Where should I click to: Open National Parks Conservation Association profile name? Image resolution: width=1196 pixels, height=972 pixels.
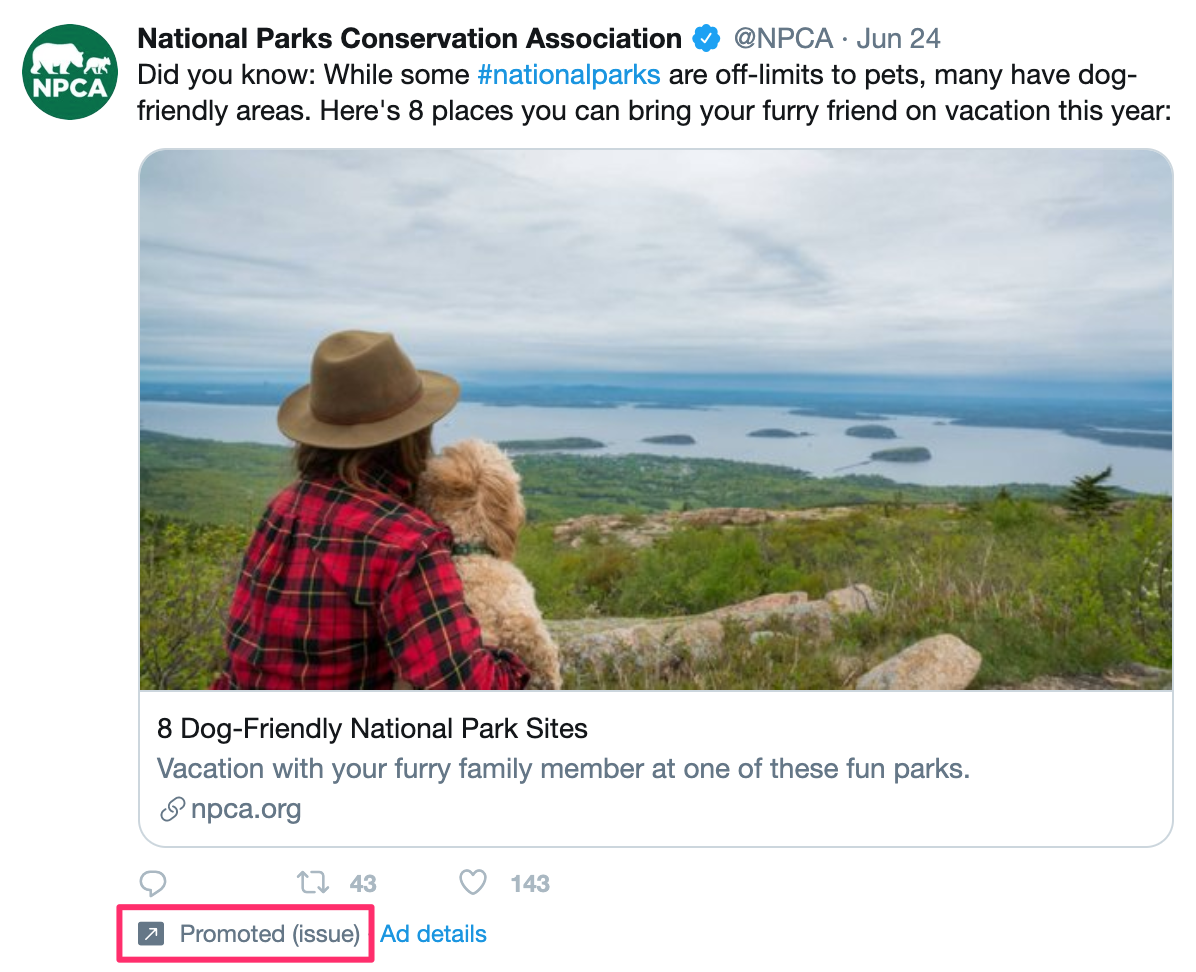tap(409, 39)
